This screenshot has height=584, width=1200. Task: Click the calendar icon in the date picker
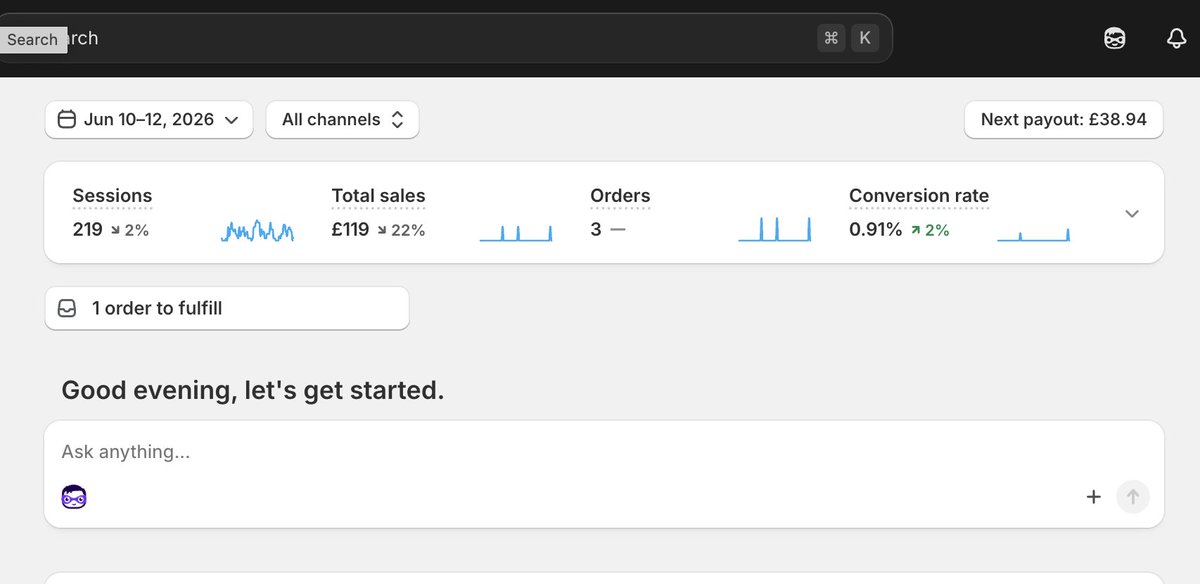[x=67, y=120]
